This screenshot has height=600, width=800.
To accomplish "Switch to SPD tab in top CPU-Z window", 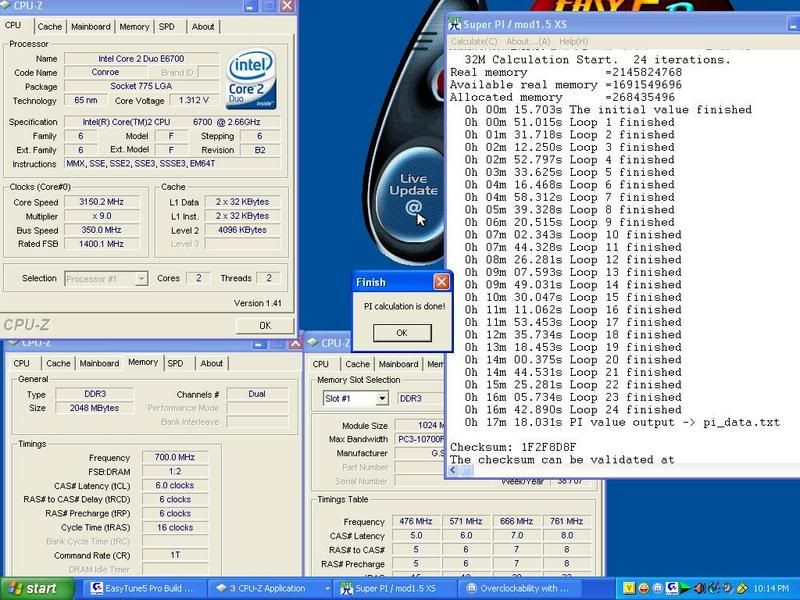I will 167,27.
